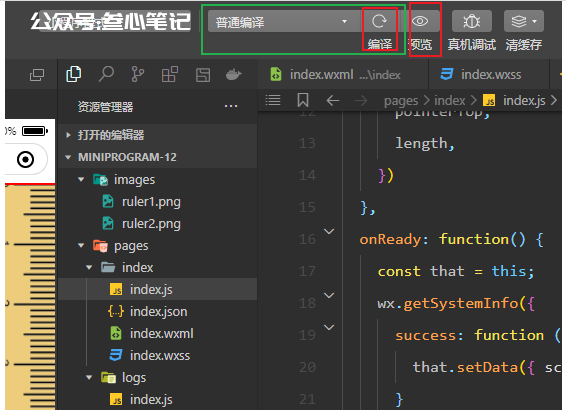Click the clear cache layers icon
The width and height of the screenshot is (566, 412).
(519, 21)
